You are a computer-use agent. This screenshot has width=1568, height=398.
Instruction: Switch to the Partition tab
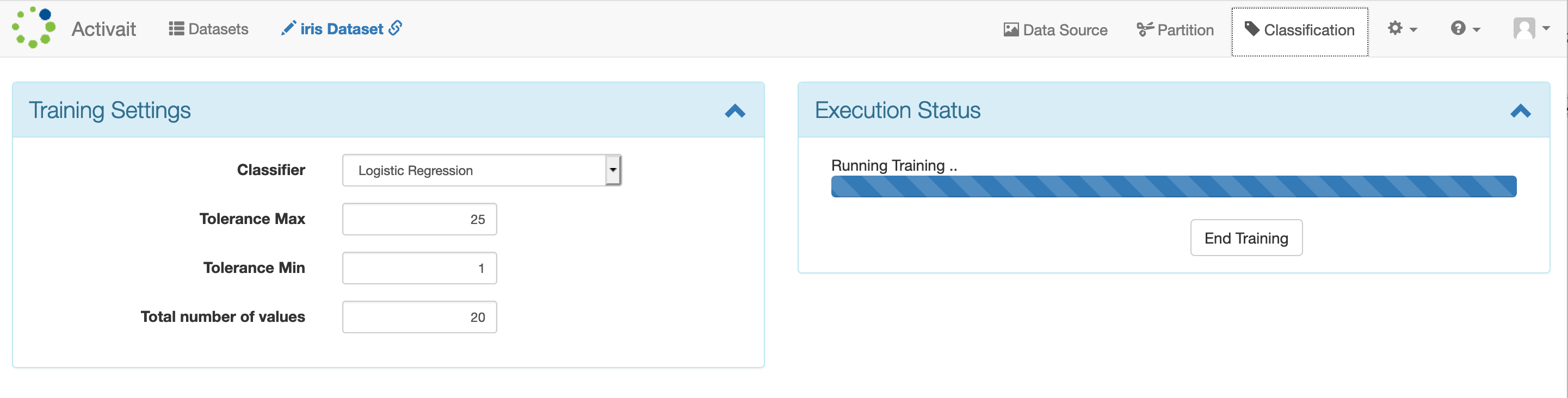pos(1175,30)
